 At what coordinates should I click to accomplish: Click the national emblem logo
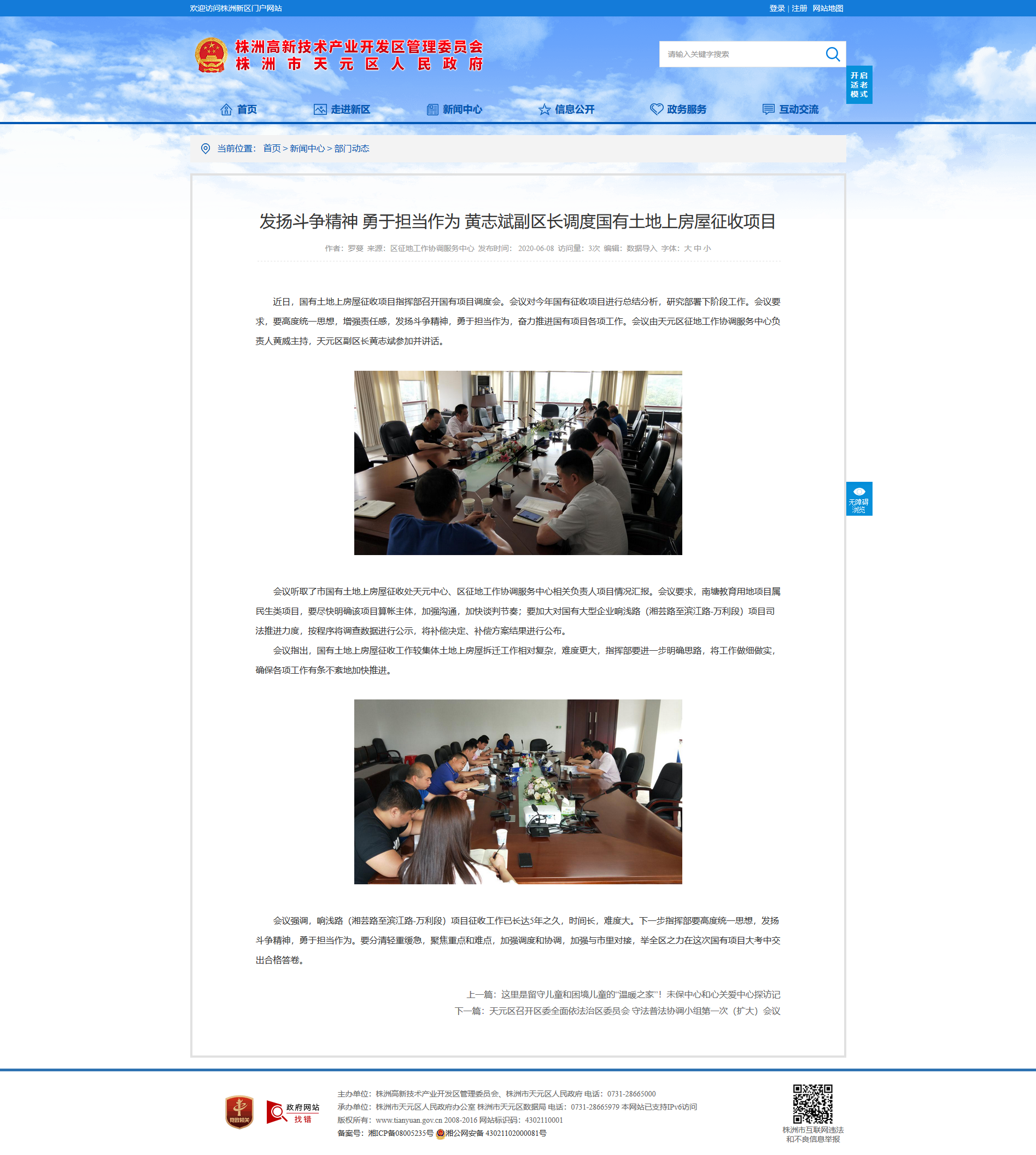(211, 55)
